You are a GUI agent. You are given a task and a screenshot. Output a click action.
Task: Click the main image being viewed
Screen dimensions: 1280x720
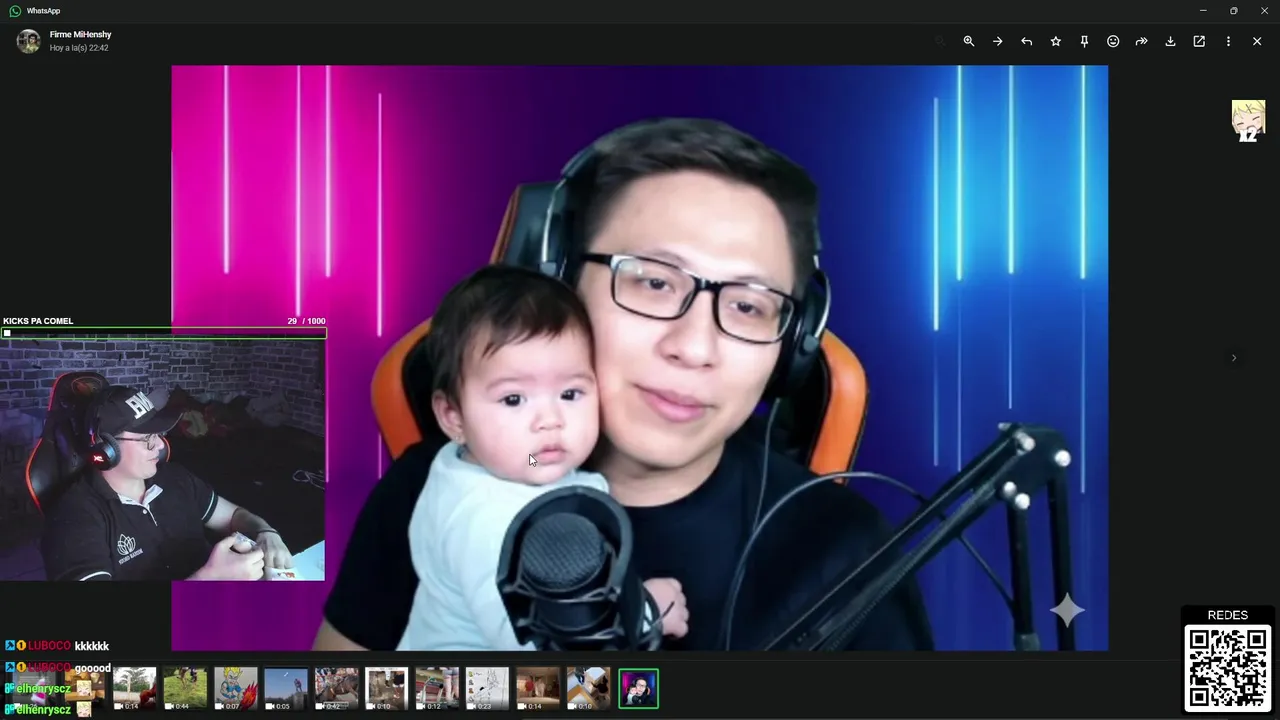pos(640,358)
